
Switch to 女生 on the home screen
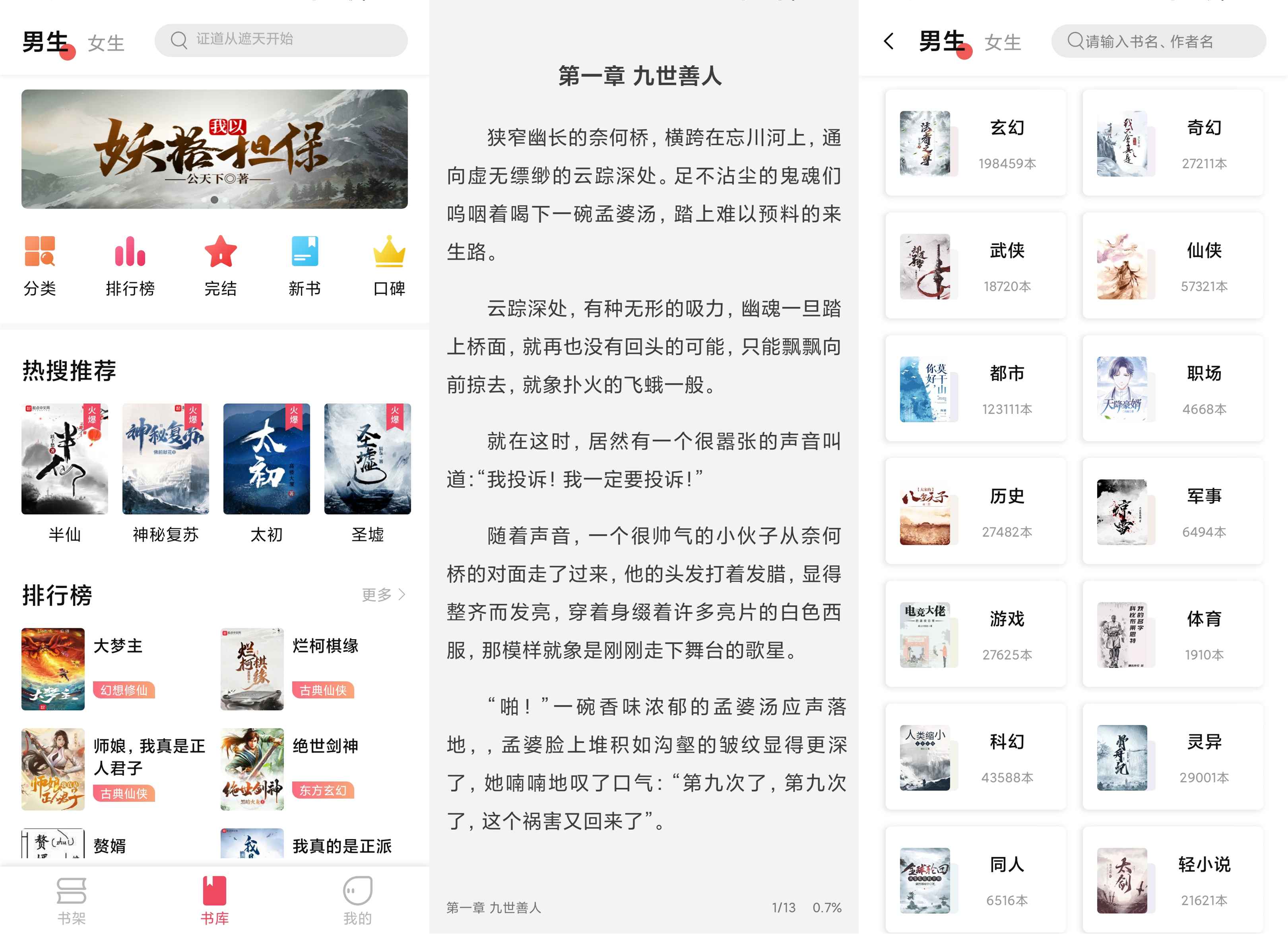[106, 43]
